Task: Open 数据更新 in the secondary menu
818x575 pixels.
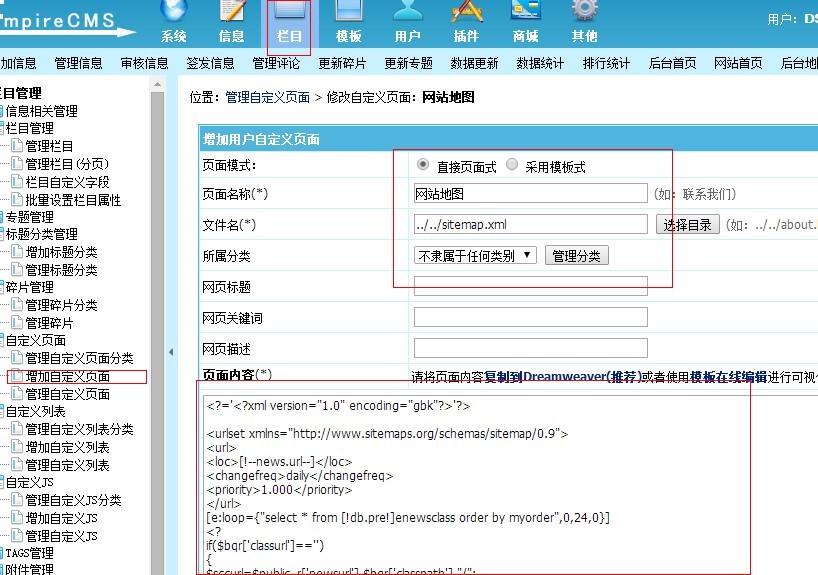Action: point(474,64)
